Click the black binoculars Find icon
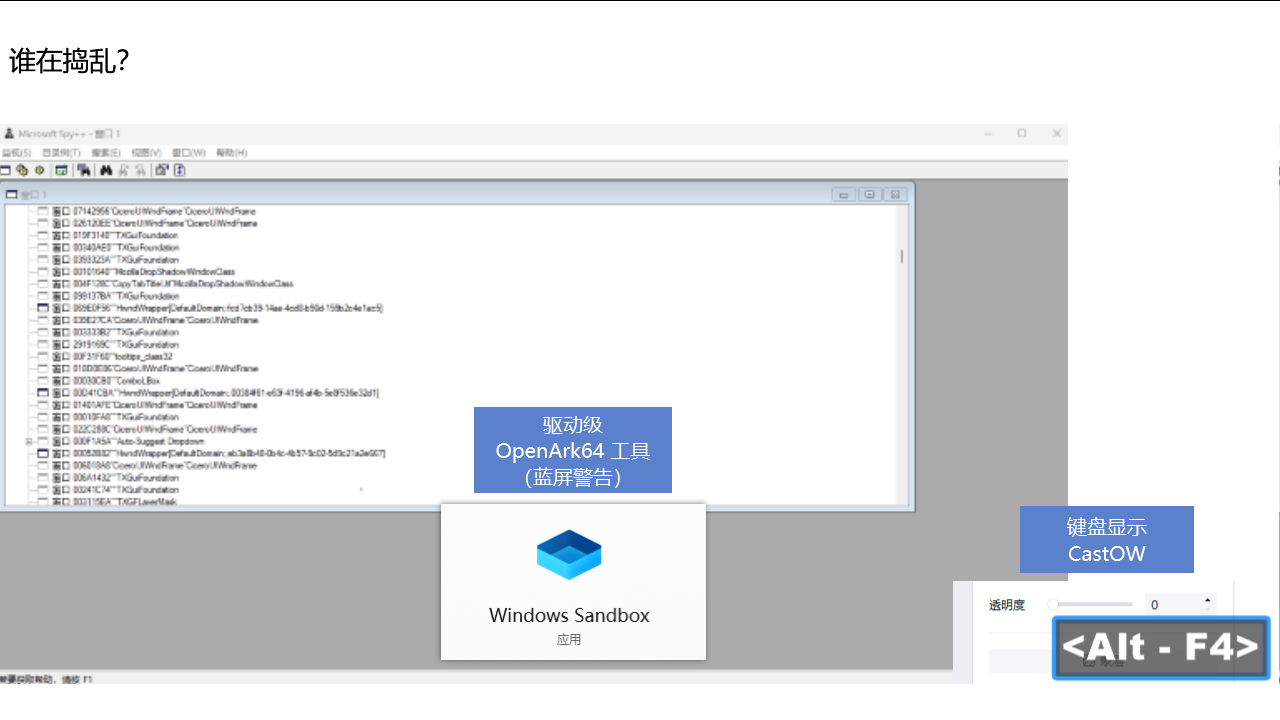Image resolution: width=1280 pixels, height=720 pixels. (105, 170)
